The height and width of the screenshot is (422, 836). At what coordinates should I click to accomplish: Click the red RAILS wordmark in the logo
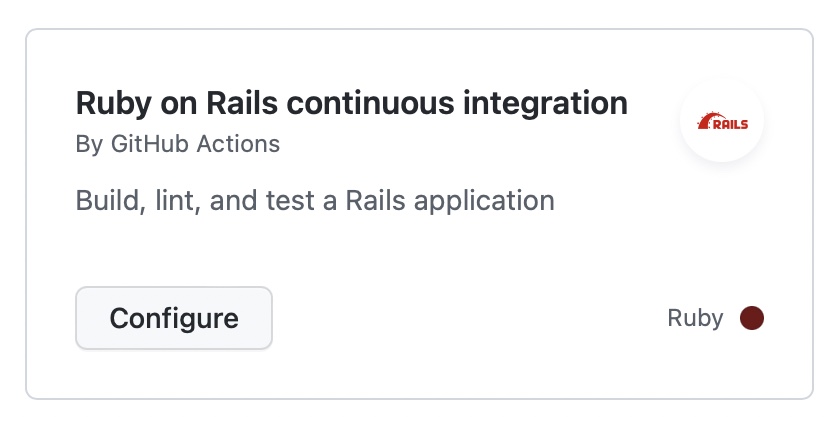[x=731, y=126]
